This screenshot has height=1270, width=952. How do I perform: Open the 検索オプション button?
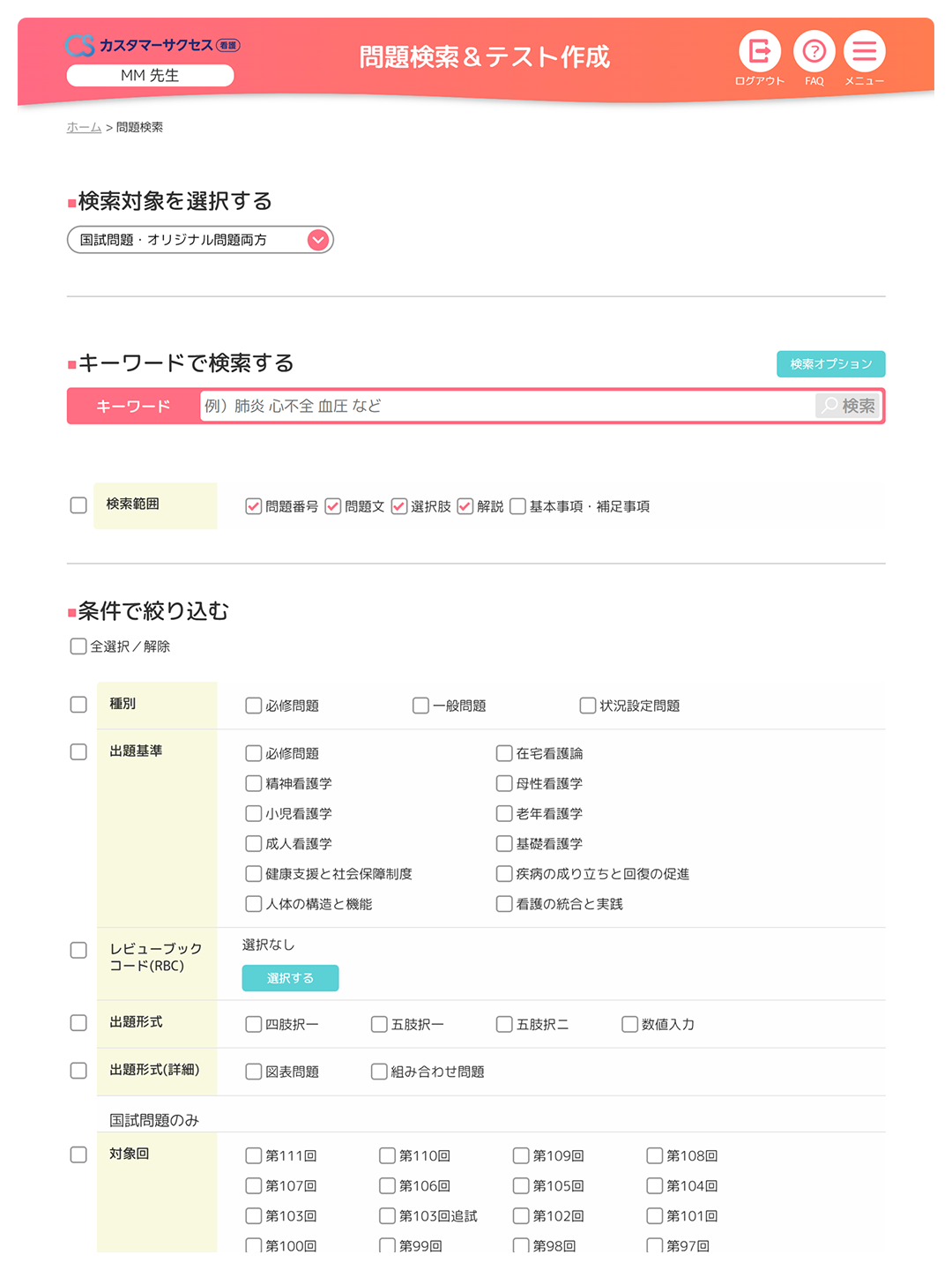pyautogui.click(x=829, y=363)
